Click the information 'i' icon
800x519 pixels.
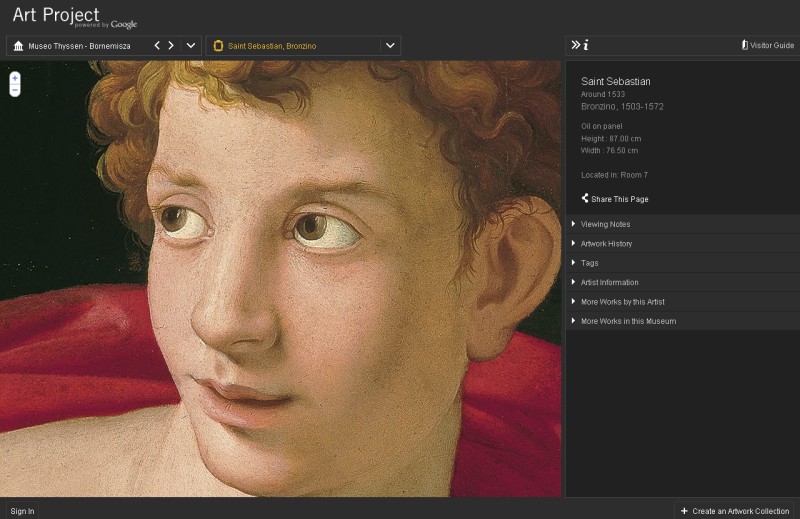(586, 45)
